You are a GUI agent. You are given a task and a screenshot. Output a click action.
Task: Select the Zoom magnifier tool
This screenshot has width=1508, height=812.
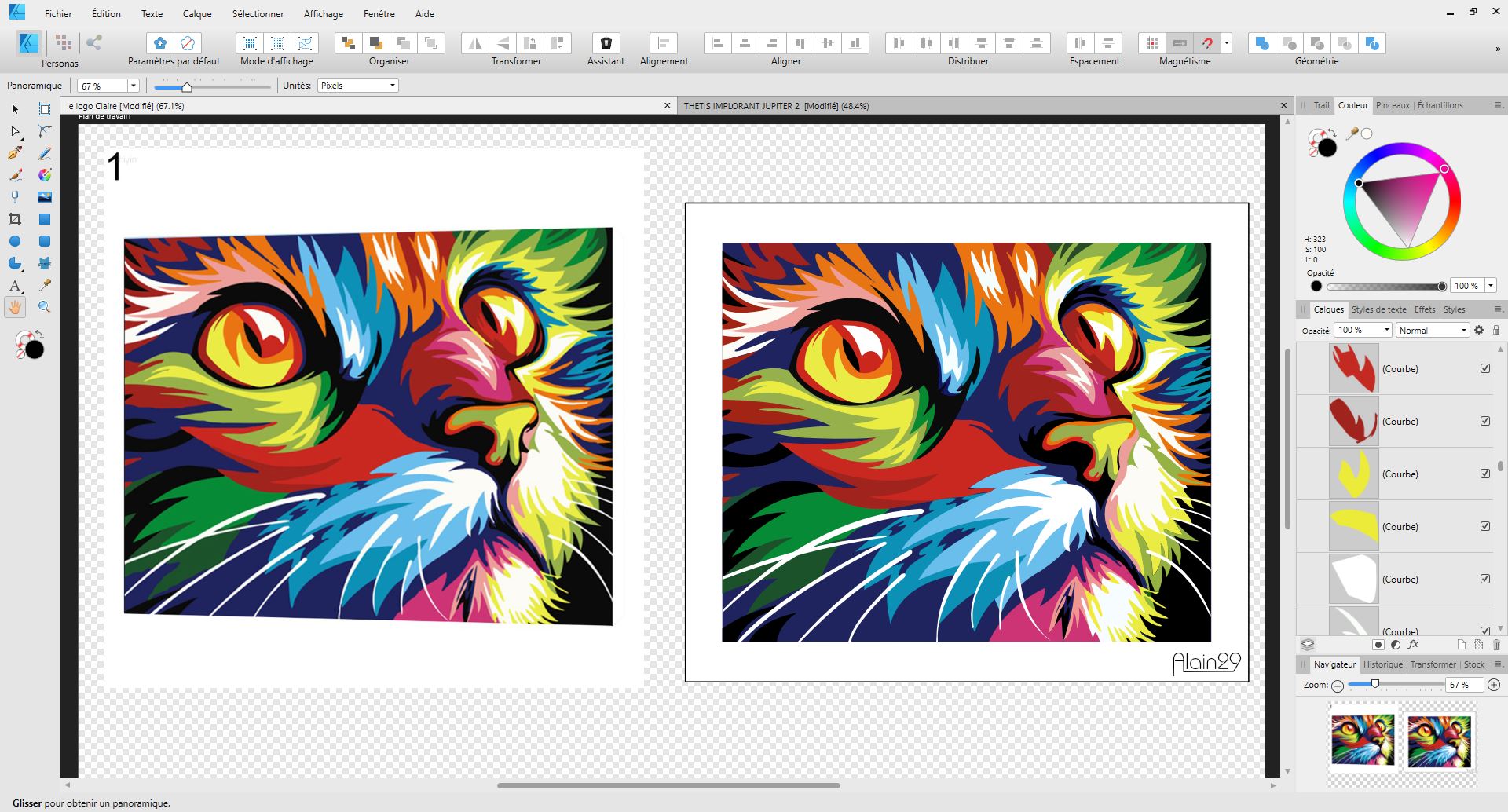(x=45, y=307)
